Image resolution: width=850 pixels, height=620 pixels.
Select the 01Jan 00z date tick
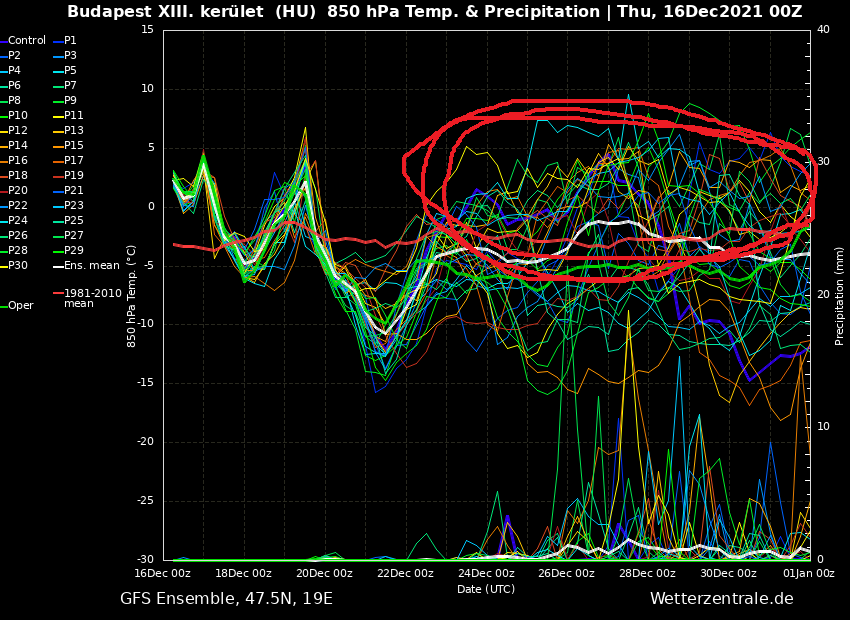coord(808,574)
